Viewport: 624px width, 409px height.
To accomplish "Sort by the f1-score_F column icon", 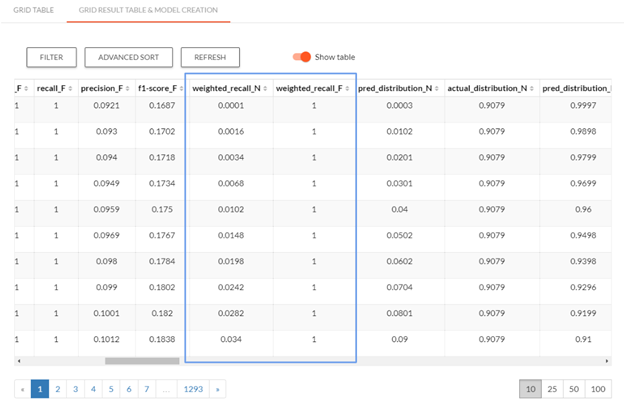I will coord(178,88).
